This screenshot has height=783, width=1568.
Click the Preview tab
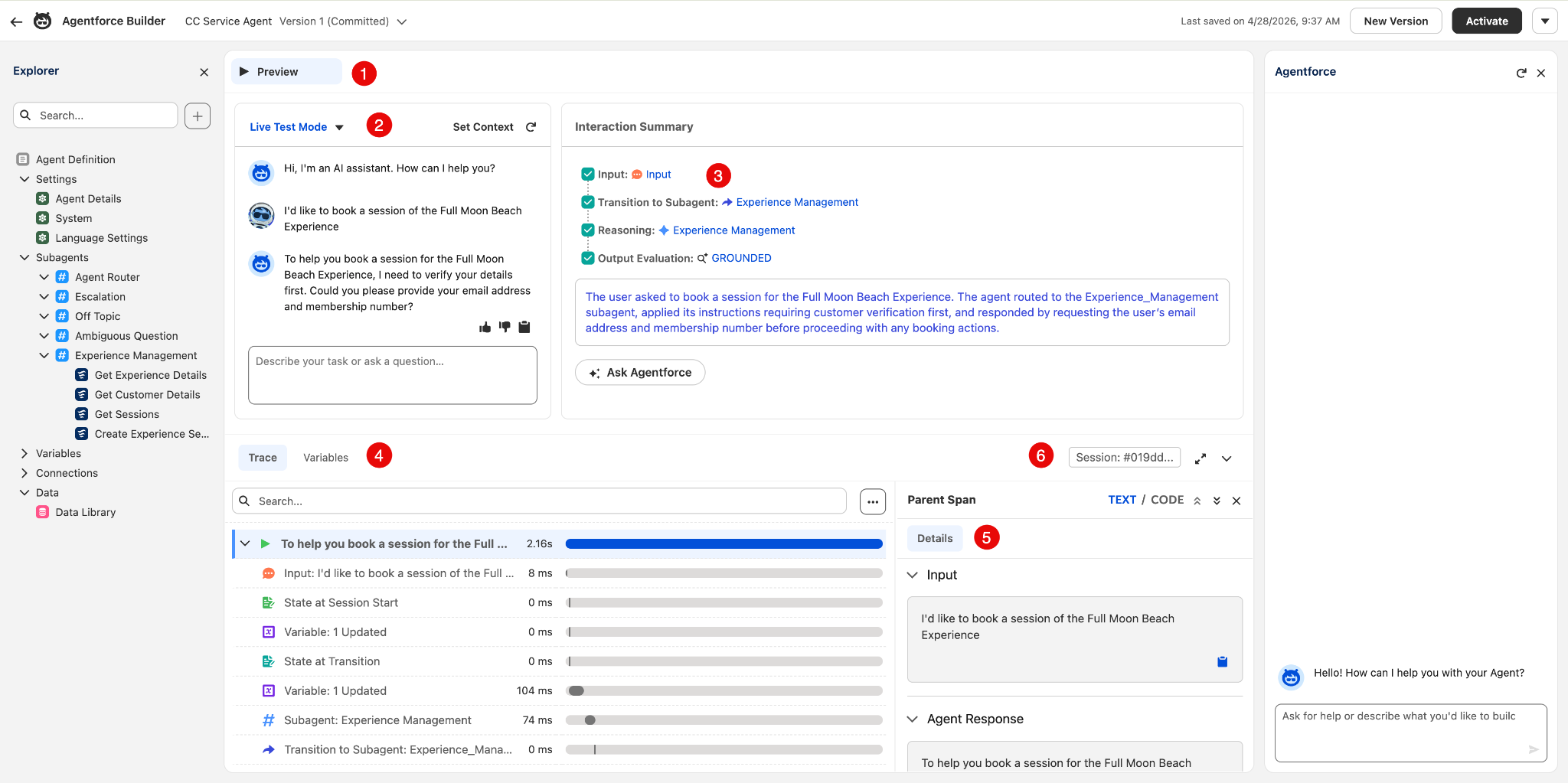[x=286, y=72]
